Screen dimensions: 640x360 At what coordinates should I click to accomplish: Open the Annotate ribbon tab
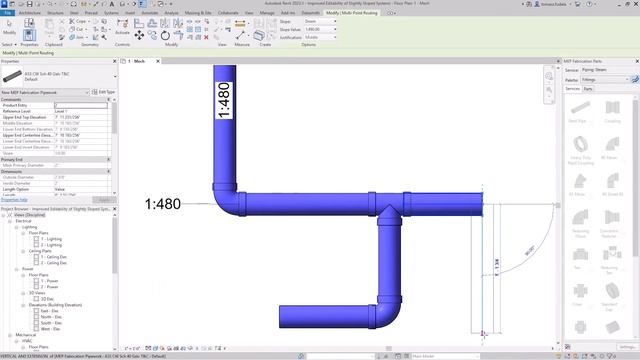[x=149, y=13]
